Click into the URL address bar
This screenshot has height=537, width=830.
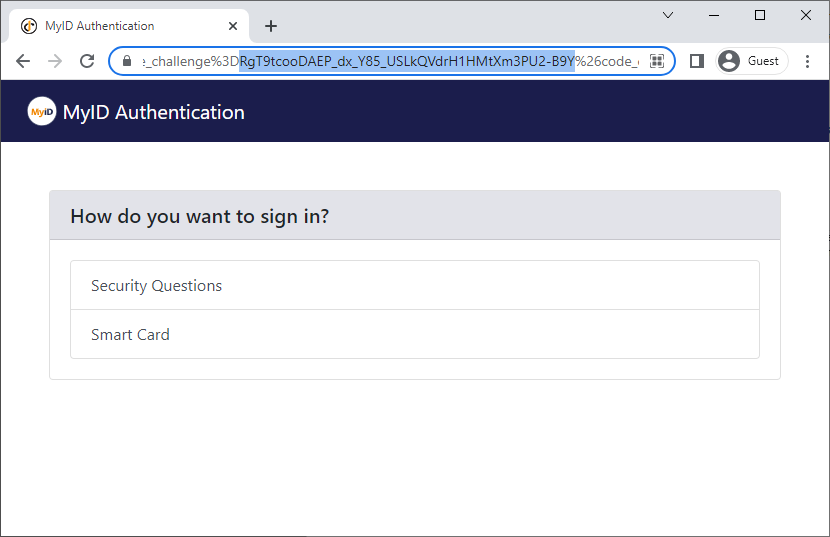[x=392, y=61]
